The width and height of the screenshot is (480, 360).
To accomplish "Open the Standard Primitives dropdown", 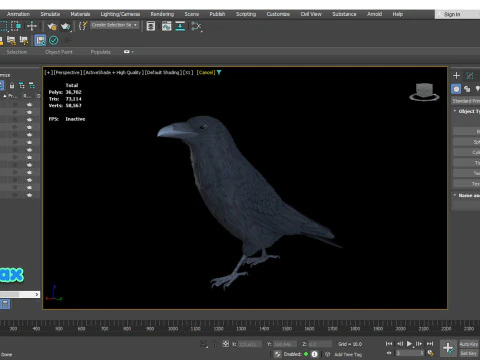I will pos(466,101).
